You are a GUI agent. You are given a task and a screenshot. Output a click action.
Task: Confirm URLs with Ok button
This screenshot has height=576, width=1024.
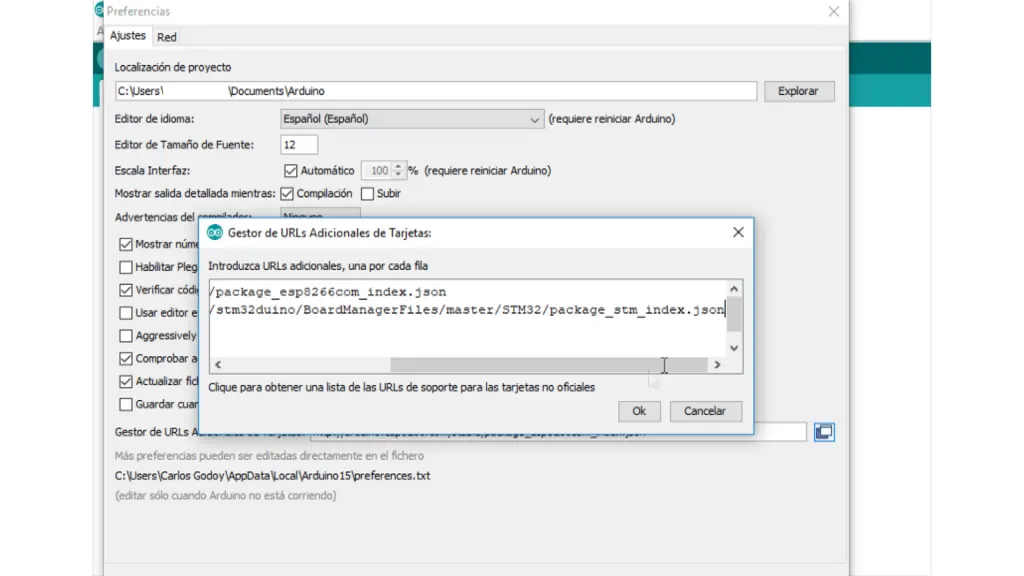(x=639, y=411)
